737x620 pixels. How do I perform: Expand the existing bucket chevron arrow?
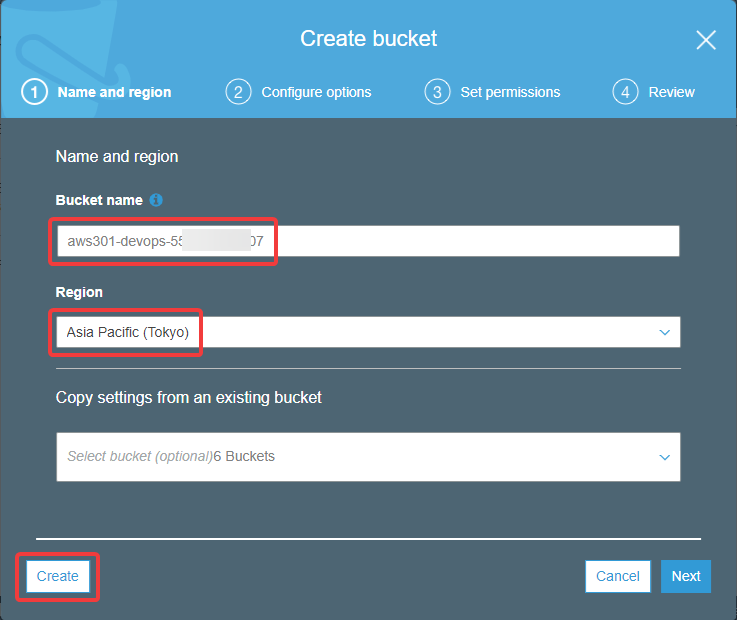point(665,457)
